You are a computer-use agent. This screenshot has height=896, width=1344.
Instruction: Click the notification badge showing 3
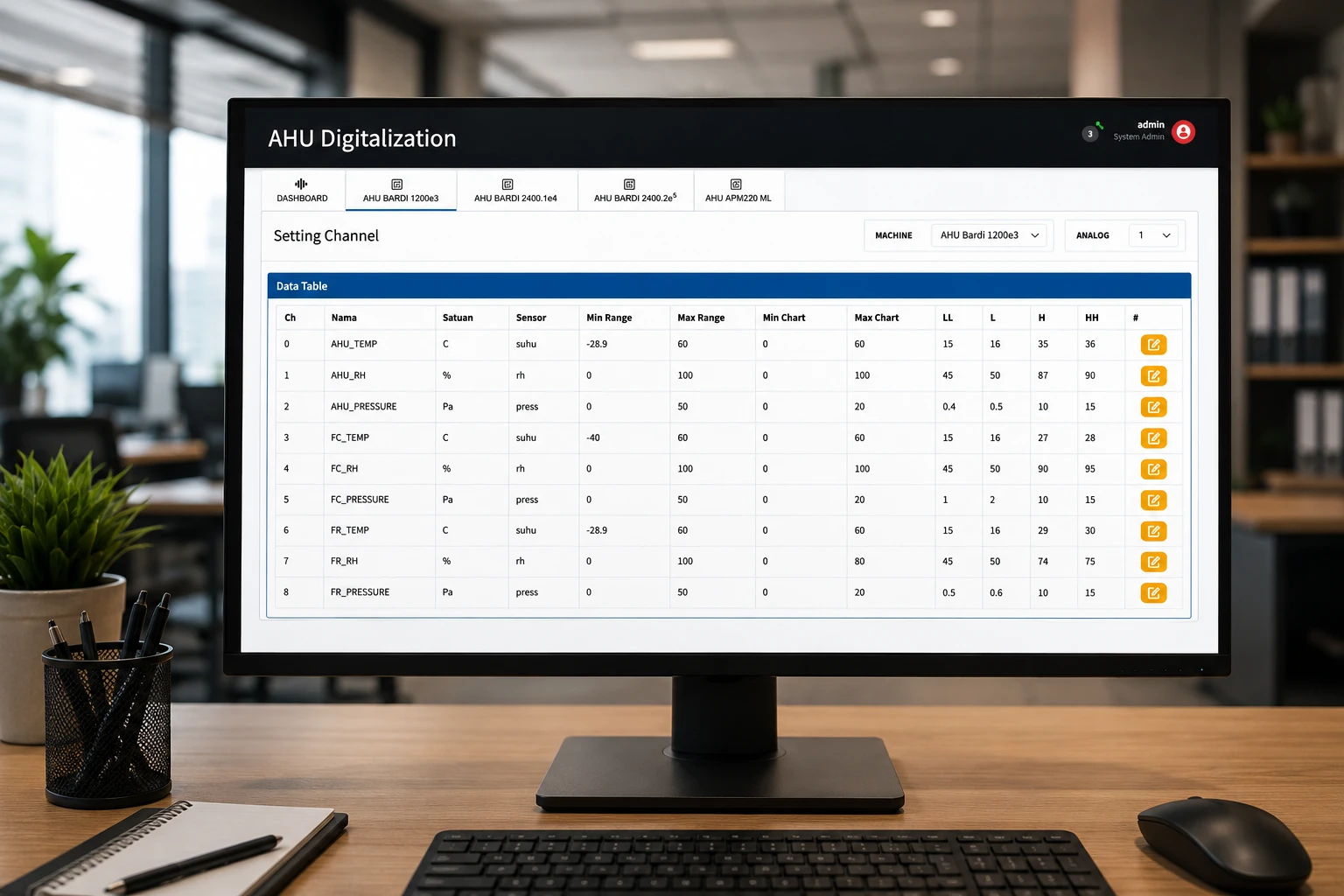(1090, 134)
